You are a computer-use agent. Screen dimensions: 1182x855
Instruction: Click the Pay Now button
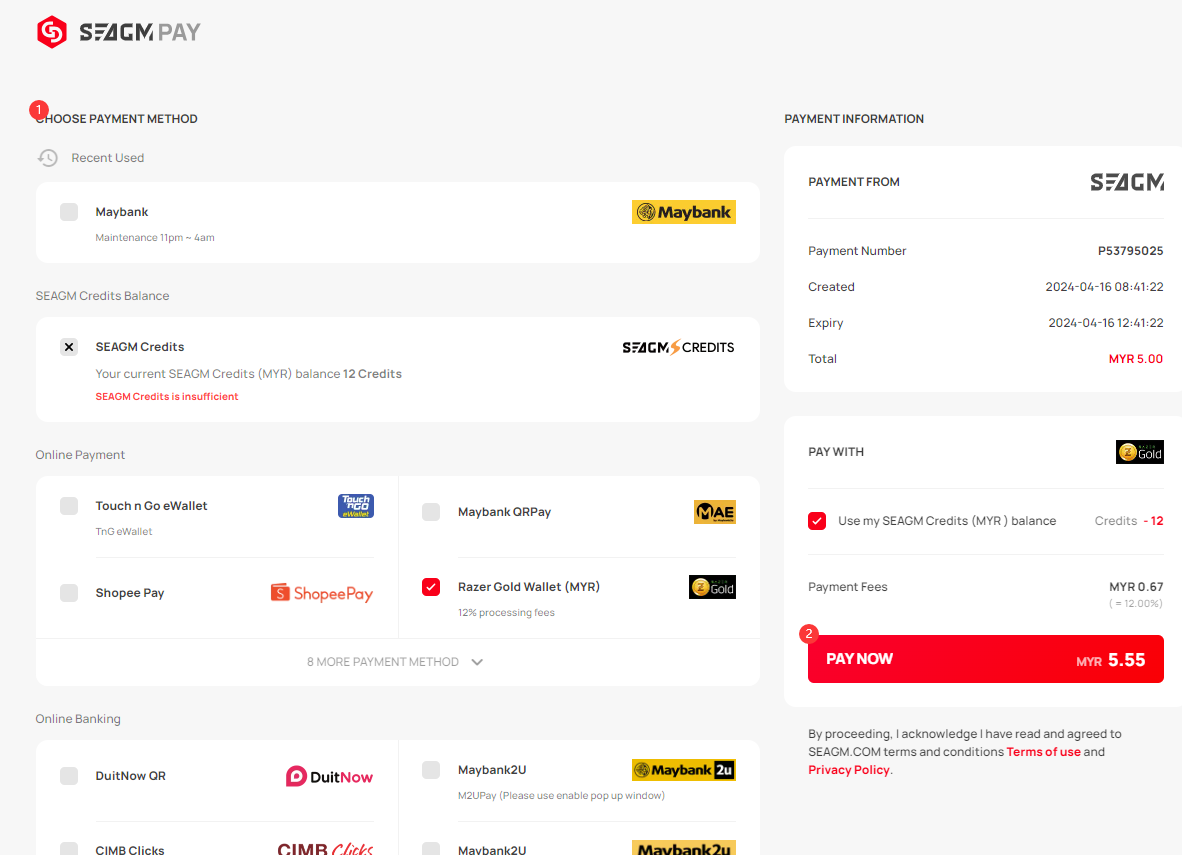[x=985, y=659]
